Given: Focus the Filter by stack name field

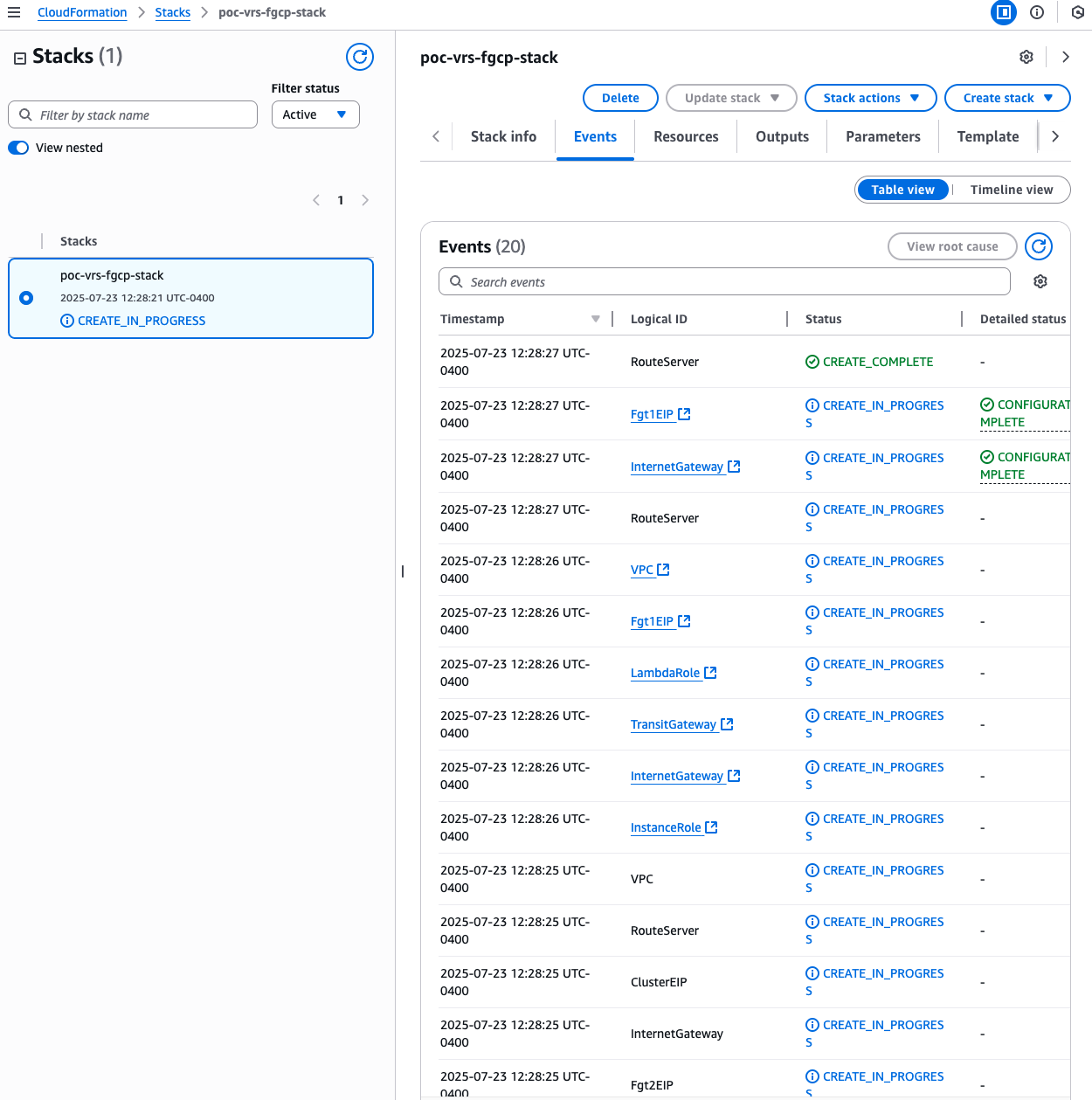Looking at the screenshot, I should click(133, 114).
